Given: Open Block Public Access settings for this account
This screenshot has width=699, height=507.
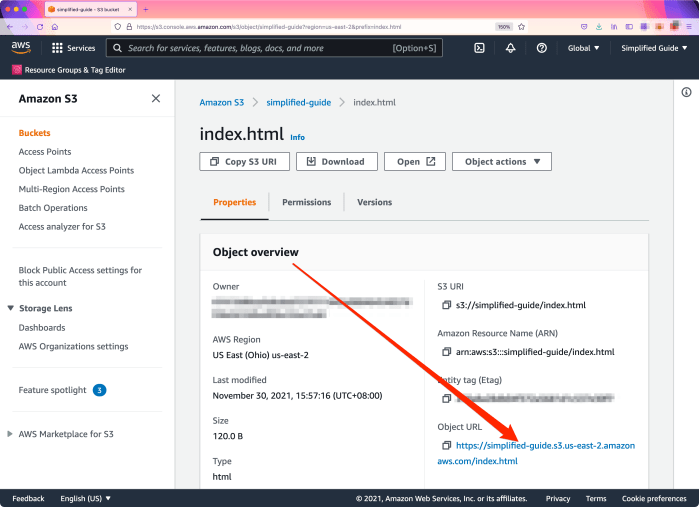Looking at the screenshot, I should click(80, 276).
